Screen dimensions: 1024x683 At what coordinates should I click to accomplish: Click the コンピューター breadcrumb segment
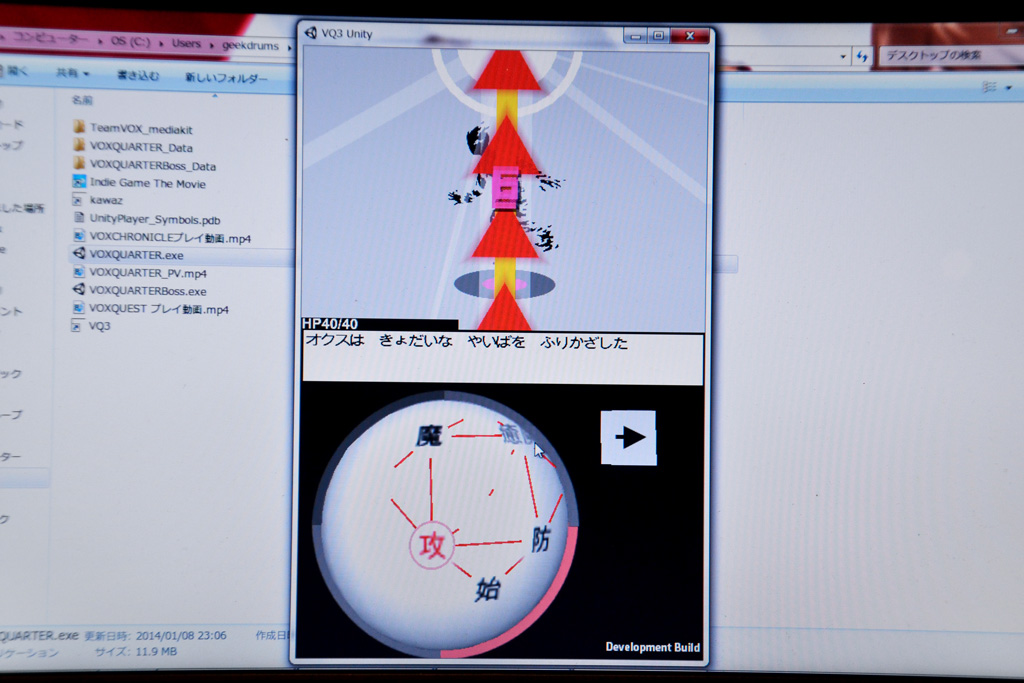(x=51, y=39)
